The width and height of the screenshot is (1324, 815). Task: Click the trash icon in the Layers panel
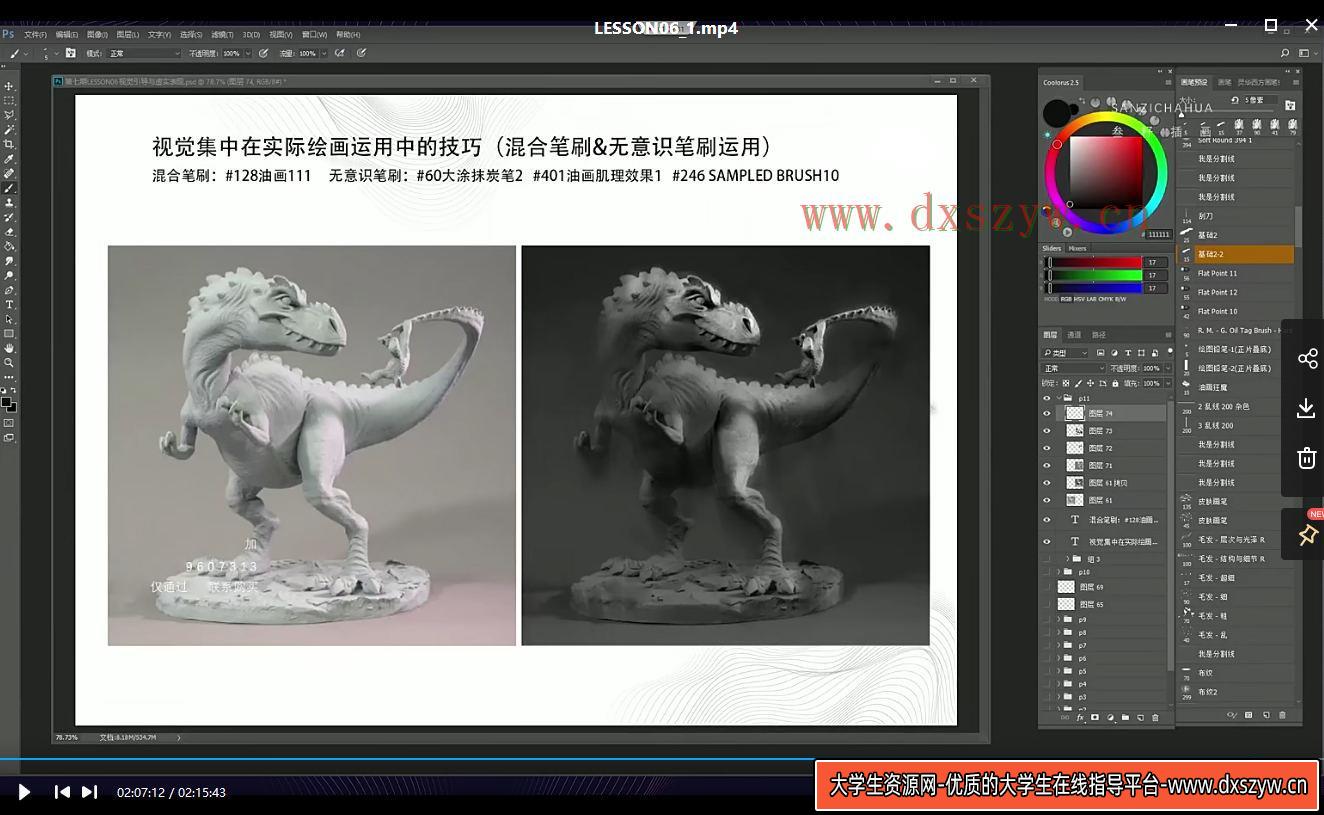click(1155, 717)
